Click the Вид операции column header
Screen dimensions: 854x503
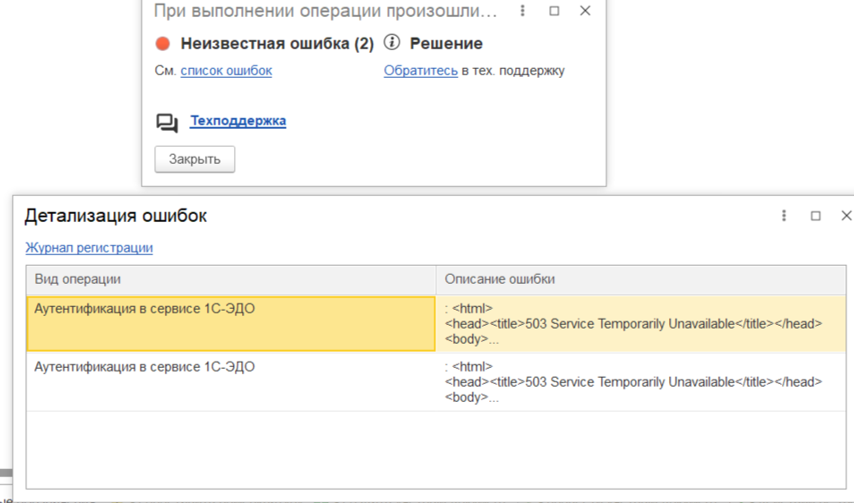[231, 280]
